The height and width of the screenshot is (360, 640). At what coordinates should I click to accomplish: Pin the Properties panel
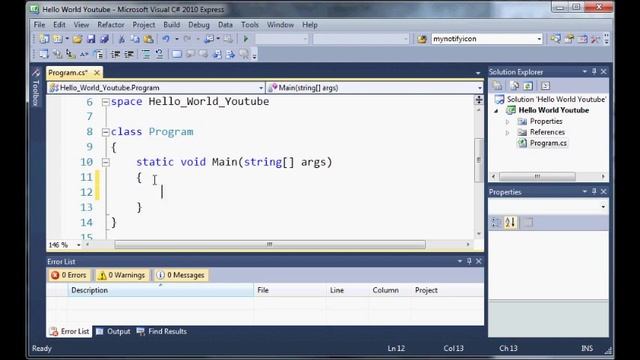(594, 191)
